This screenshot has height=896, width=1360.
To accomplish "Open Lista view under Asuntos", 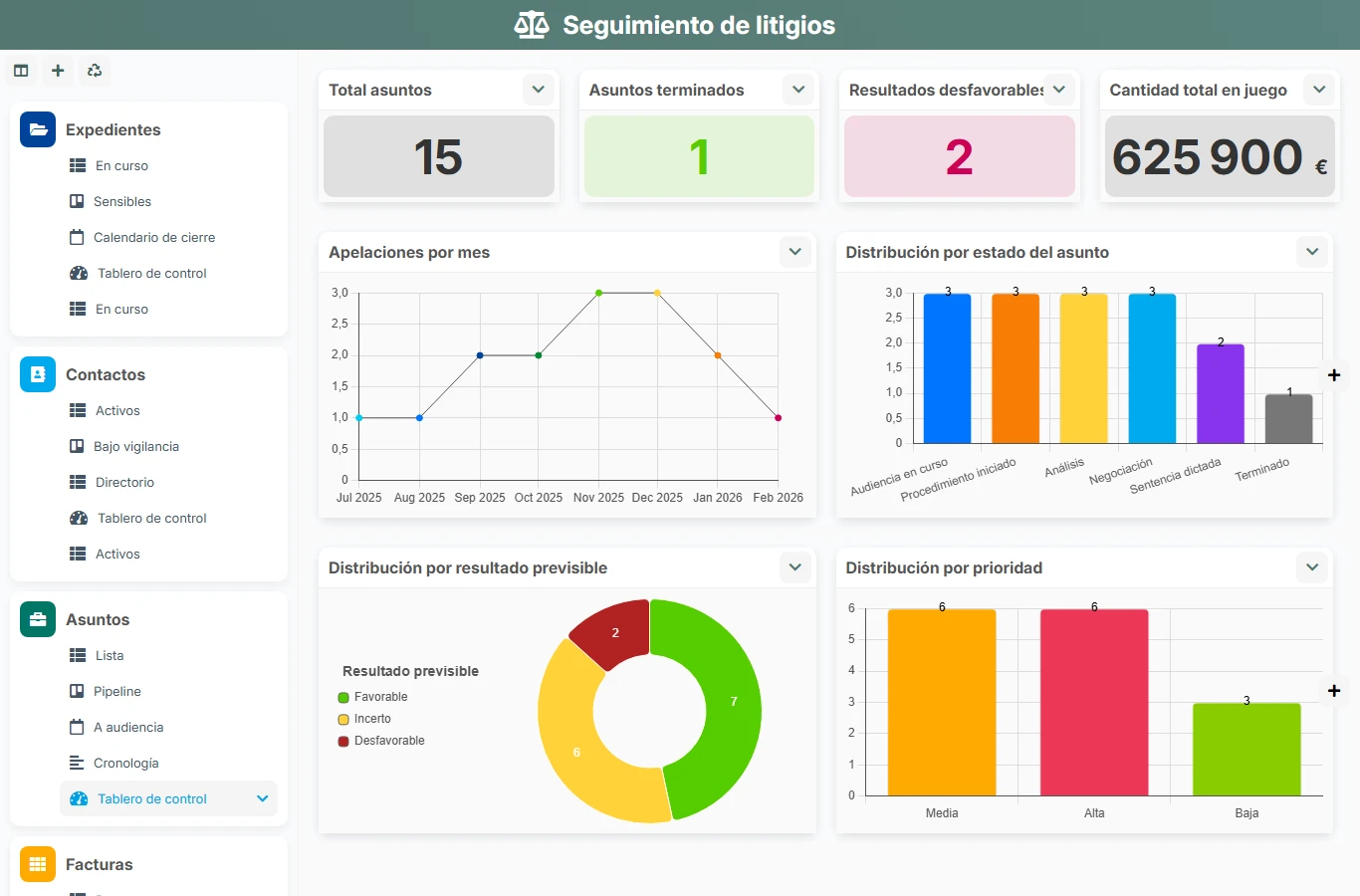I will click(x=110, y=655).
